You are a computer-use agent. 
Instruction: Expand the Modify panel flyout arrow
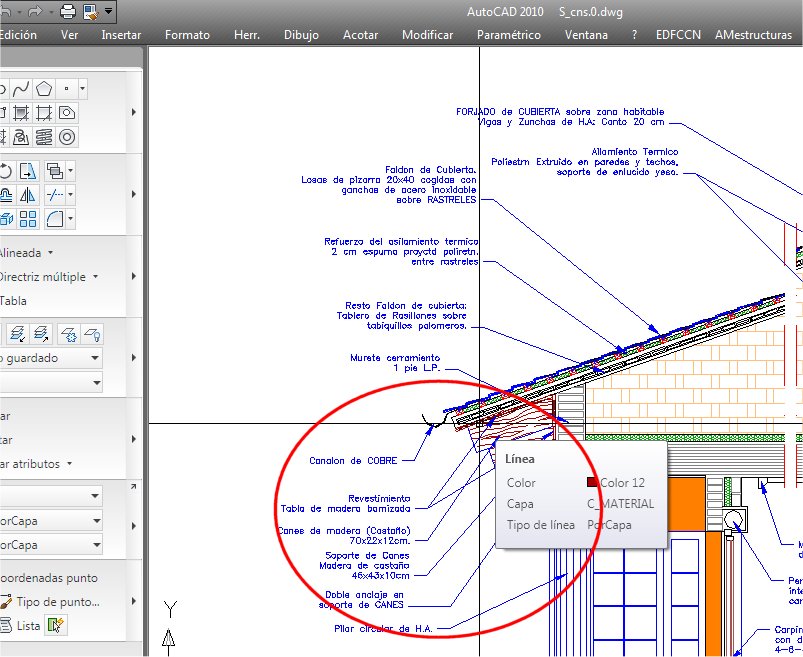pyautogui.click(x=134, y=194)
